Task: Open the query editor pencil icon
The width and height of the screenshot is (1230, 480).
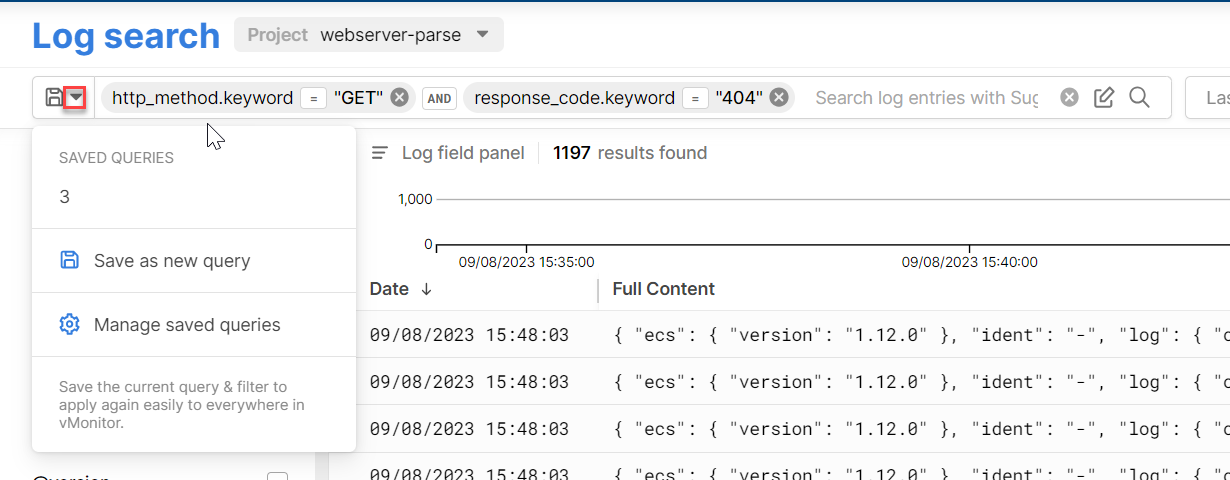Action: pyautogui.click(x=1104, y=97)
